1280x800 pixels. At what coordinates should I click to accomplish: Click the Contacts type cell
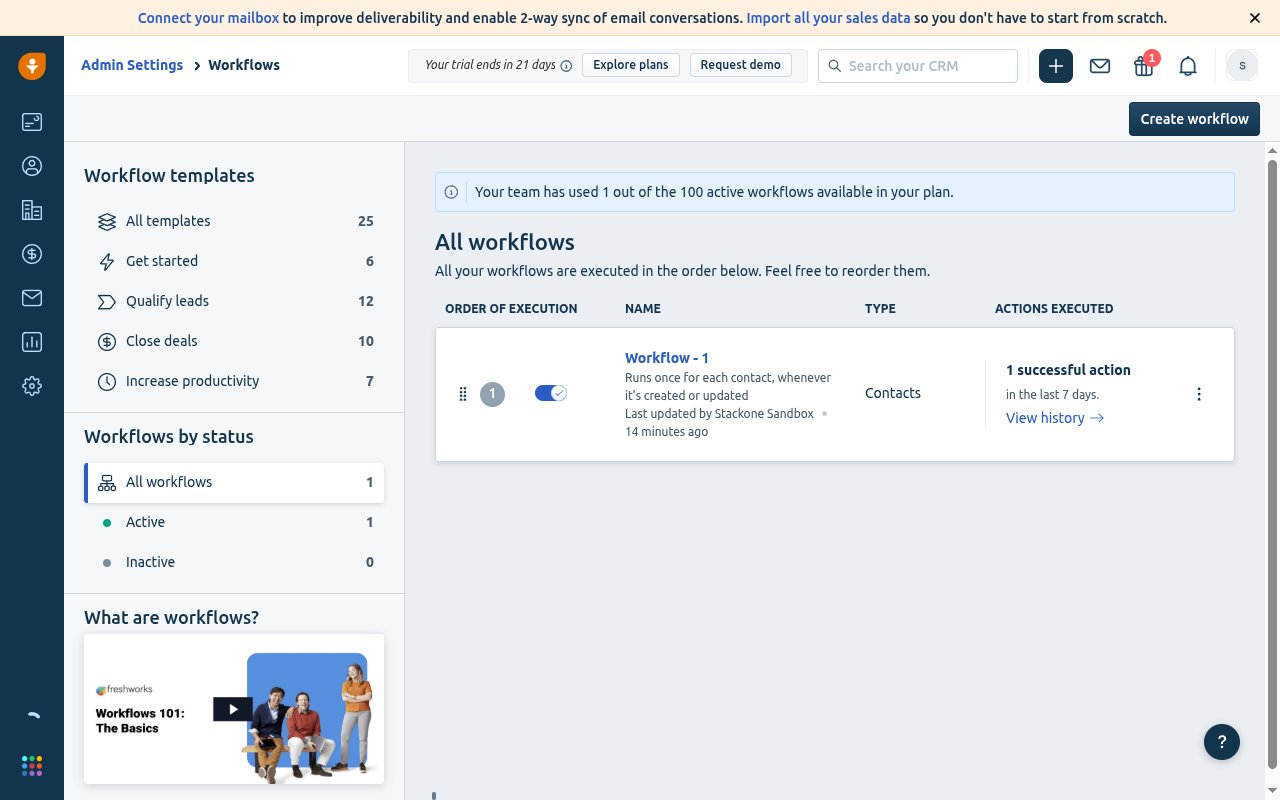(x=893, y=393)
